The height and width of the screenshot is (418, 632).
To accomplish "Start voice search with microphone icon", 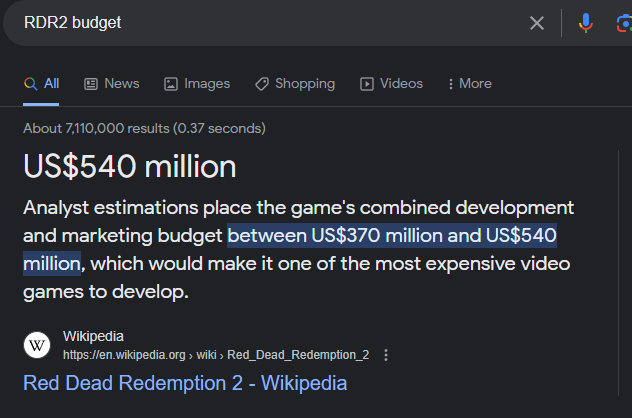I will click(x=586, y=23).
